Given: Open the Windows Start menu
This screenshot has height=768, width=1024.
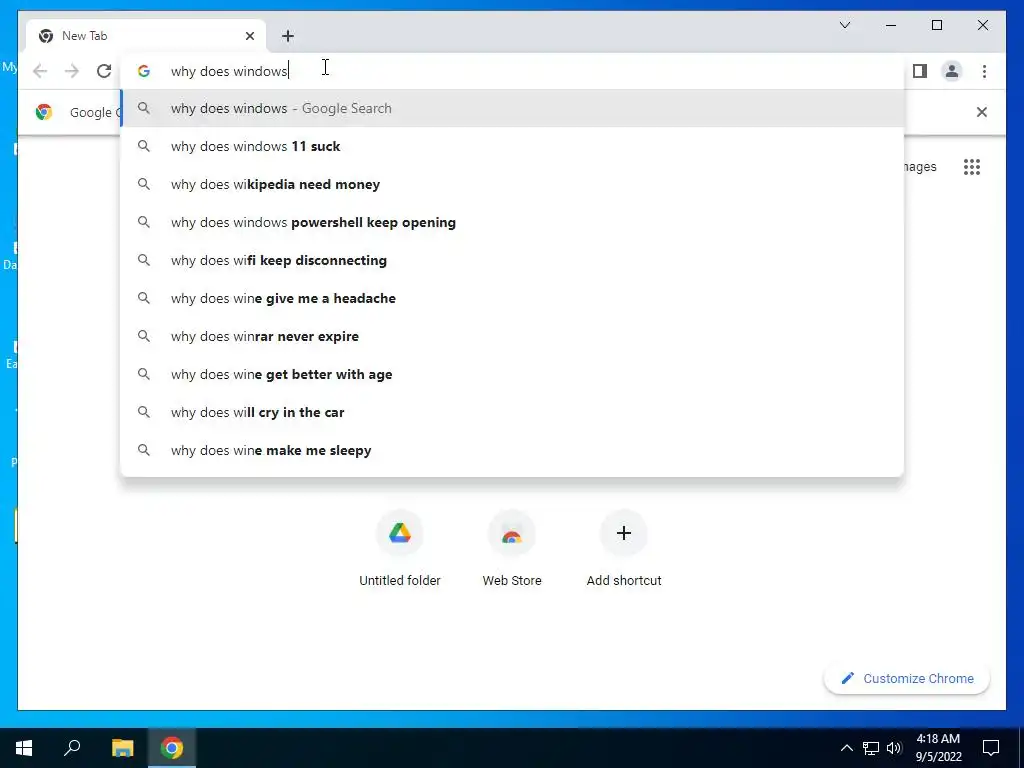Looking at the screenshot, I should [x=24, y=748].
